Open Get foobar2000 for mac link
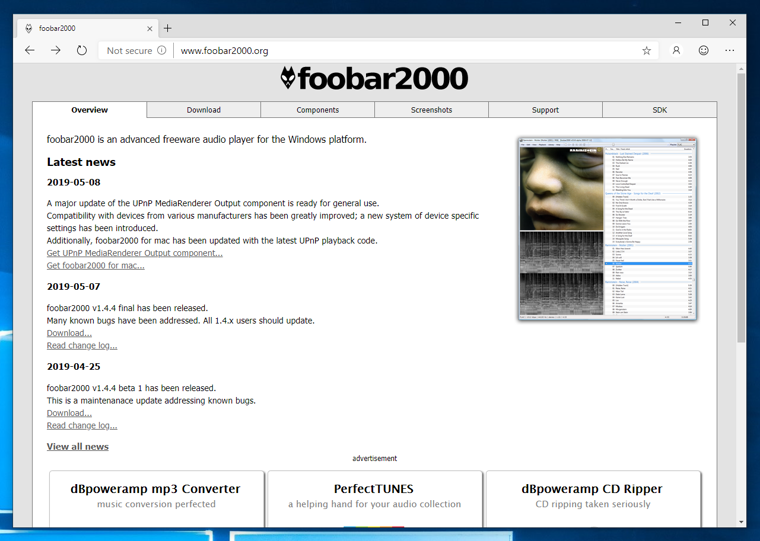This screenshot has height=541, width=760. coord(95,266)
